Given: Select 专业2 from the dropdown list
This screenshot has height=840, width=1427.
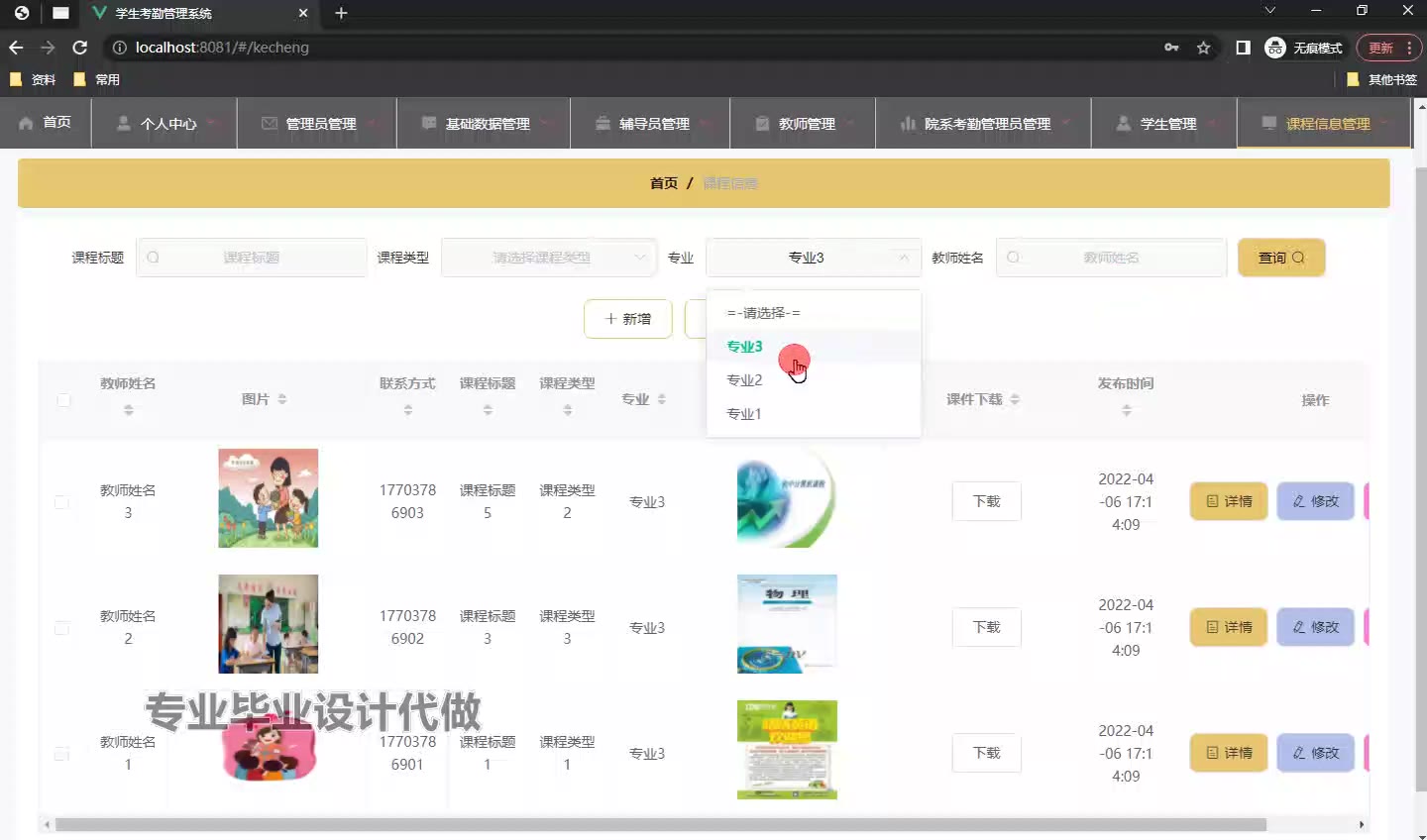Looking at the screenshot, I should (744, 380).
